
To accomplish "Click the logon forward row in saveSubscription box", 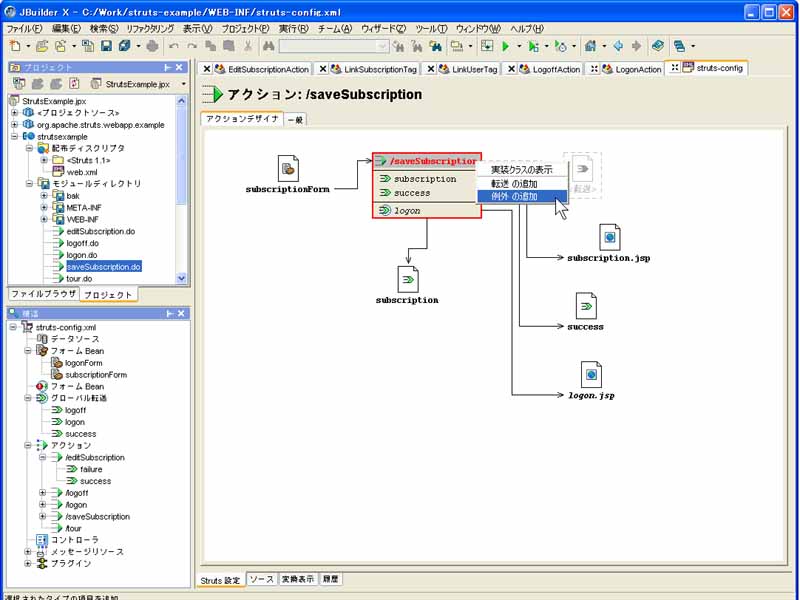I will coord(427,210).
